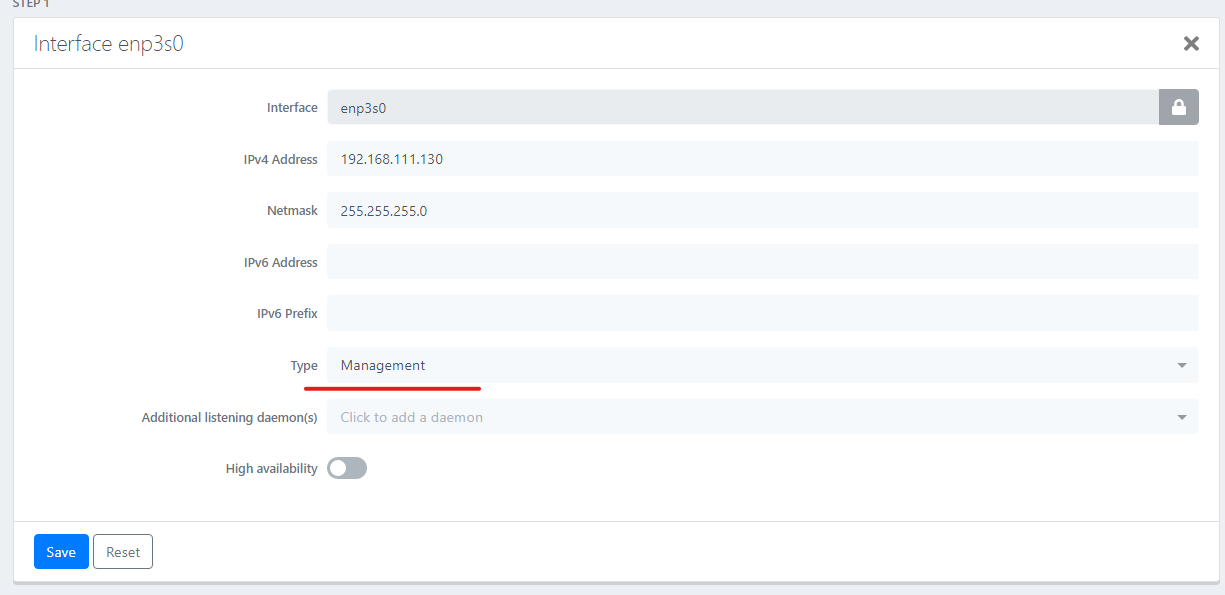This screenshot has width=1225, height=595.
Task: Click the High availability label text
Action: (271, 469)
